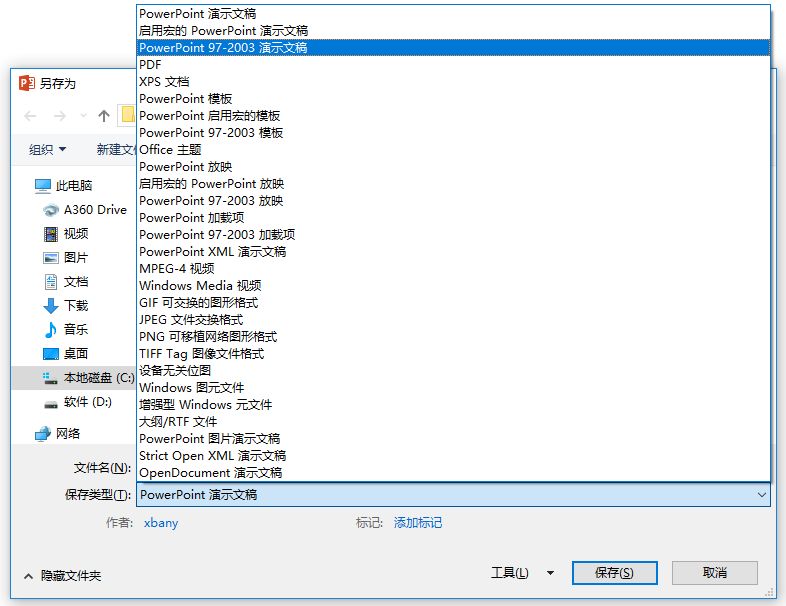Viewport: 786px width, 606px height.
Task: Click 新建文件夹 toolbar button
Action: (x=116, y=149)
